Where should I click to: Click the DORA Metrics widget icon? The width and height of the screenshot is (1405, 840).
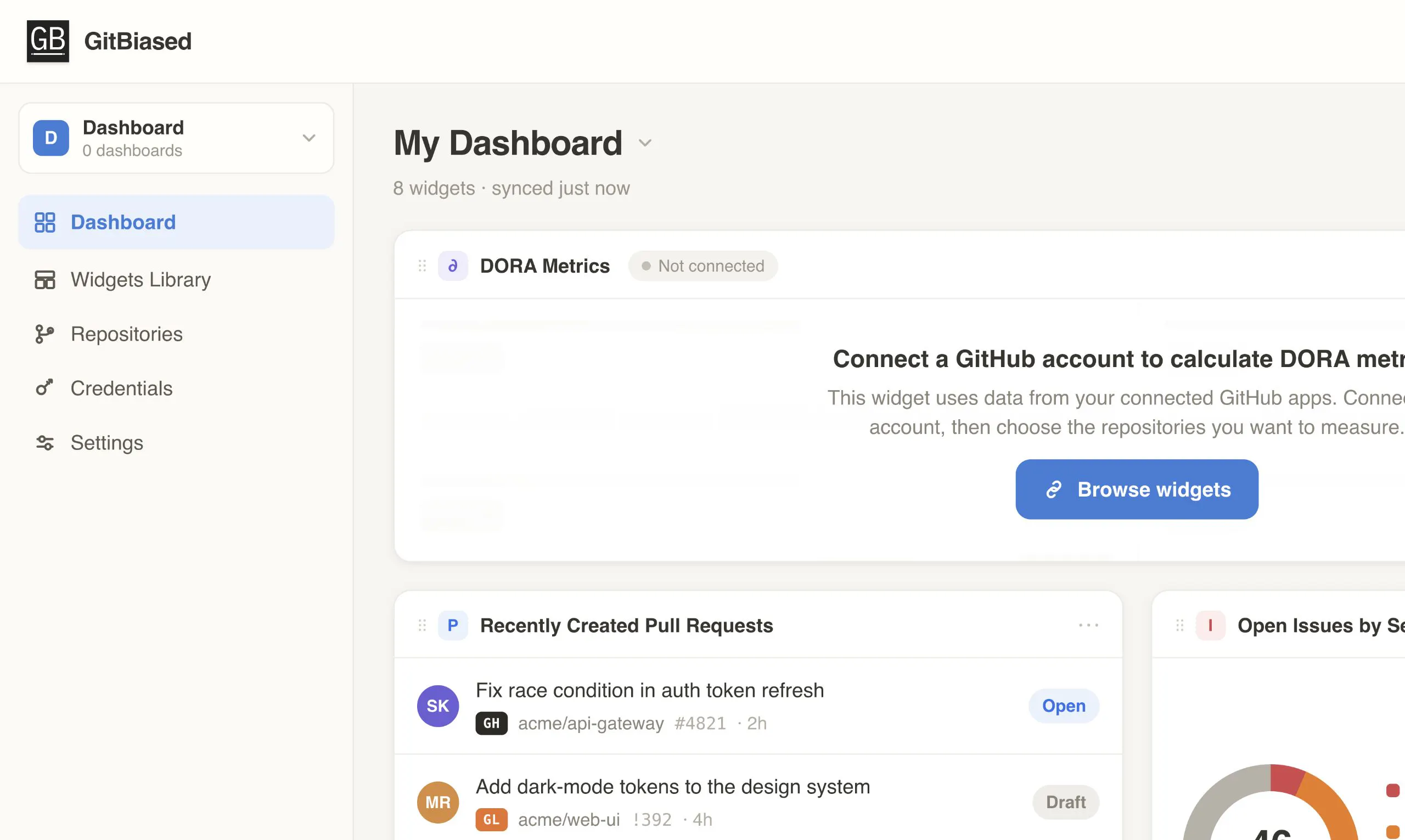(x=453, y=266)
